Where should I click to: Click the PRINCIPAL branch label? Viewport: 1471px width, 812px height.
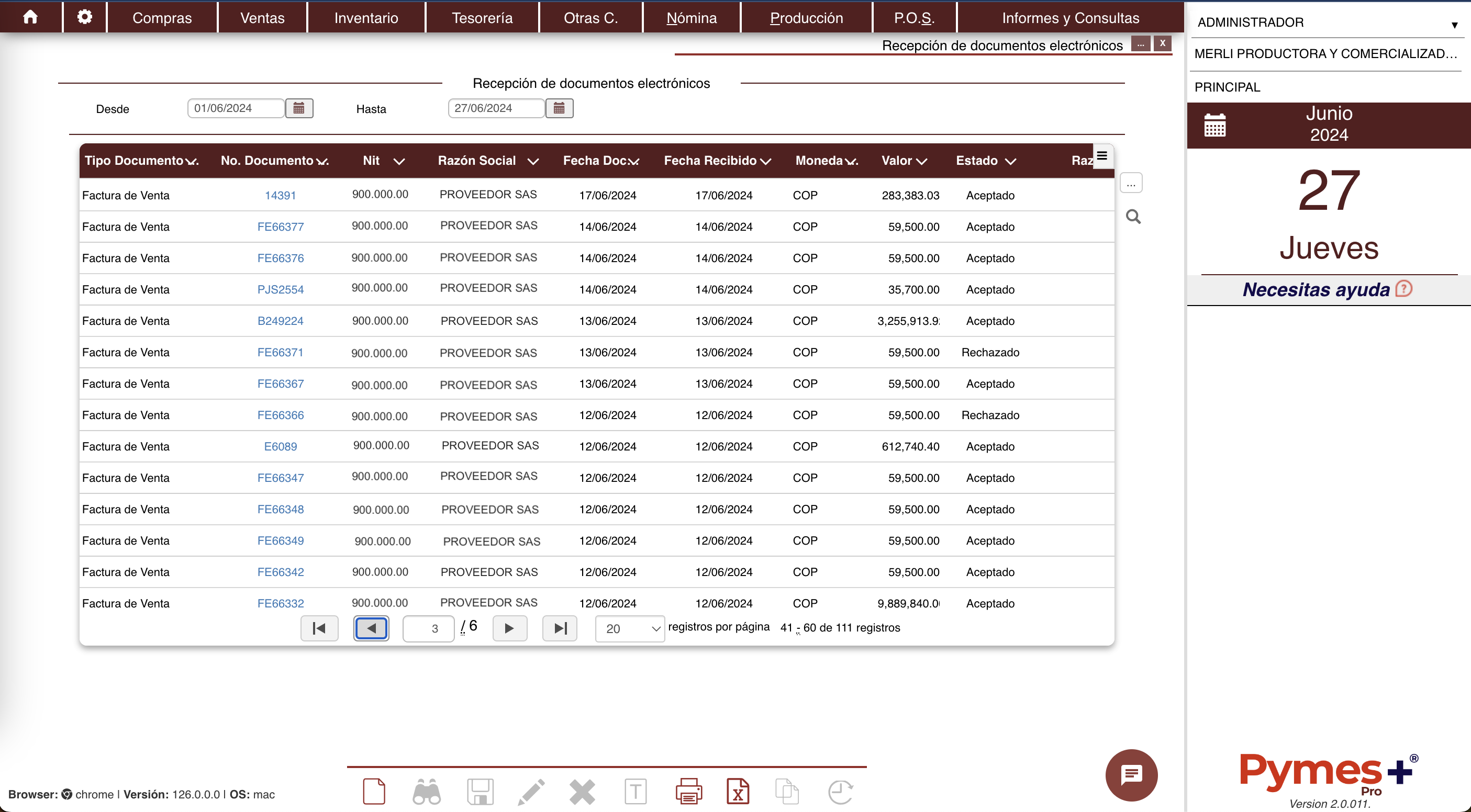1227,87
